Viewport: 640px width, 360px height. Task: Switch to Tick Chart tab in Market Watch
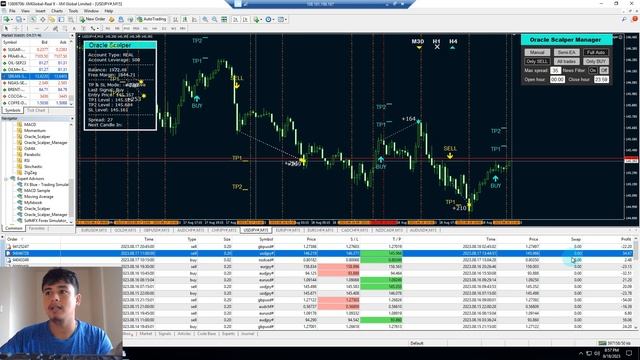click(36, 111)
